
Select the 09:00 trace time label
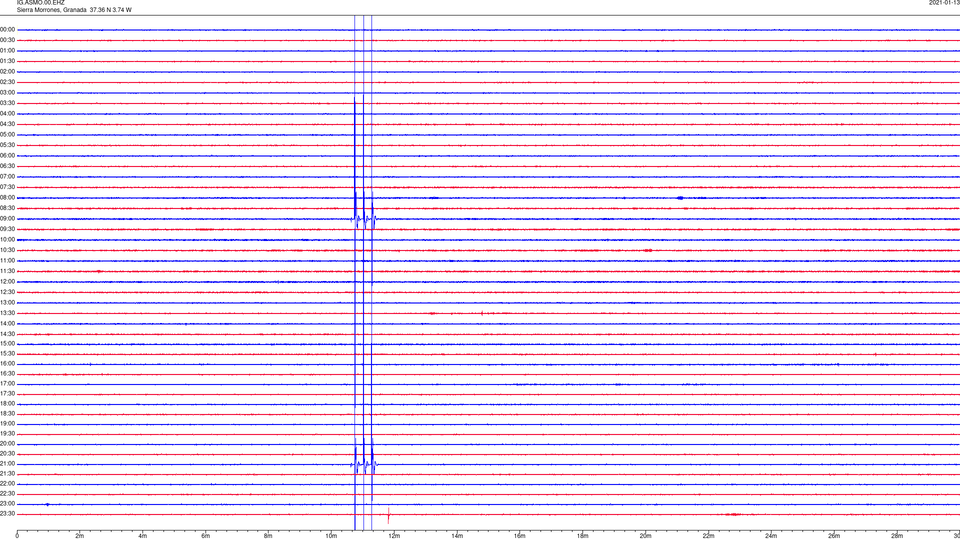pos(7,219)
